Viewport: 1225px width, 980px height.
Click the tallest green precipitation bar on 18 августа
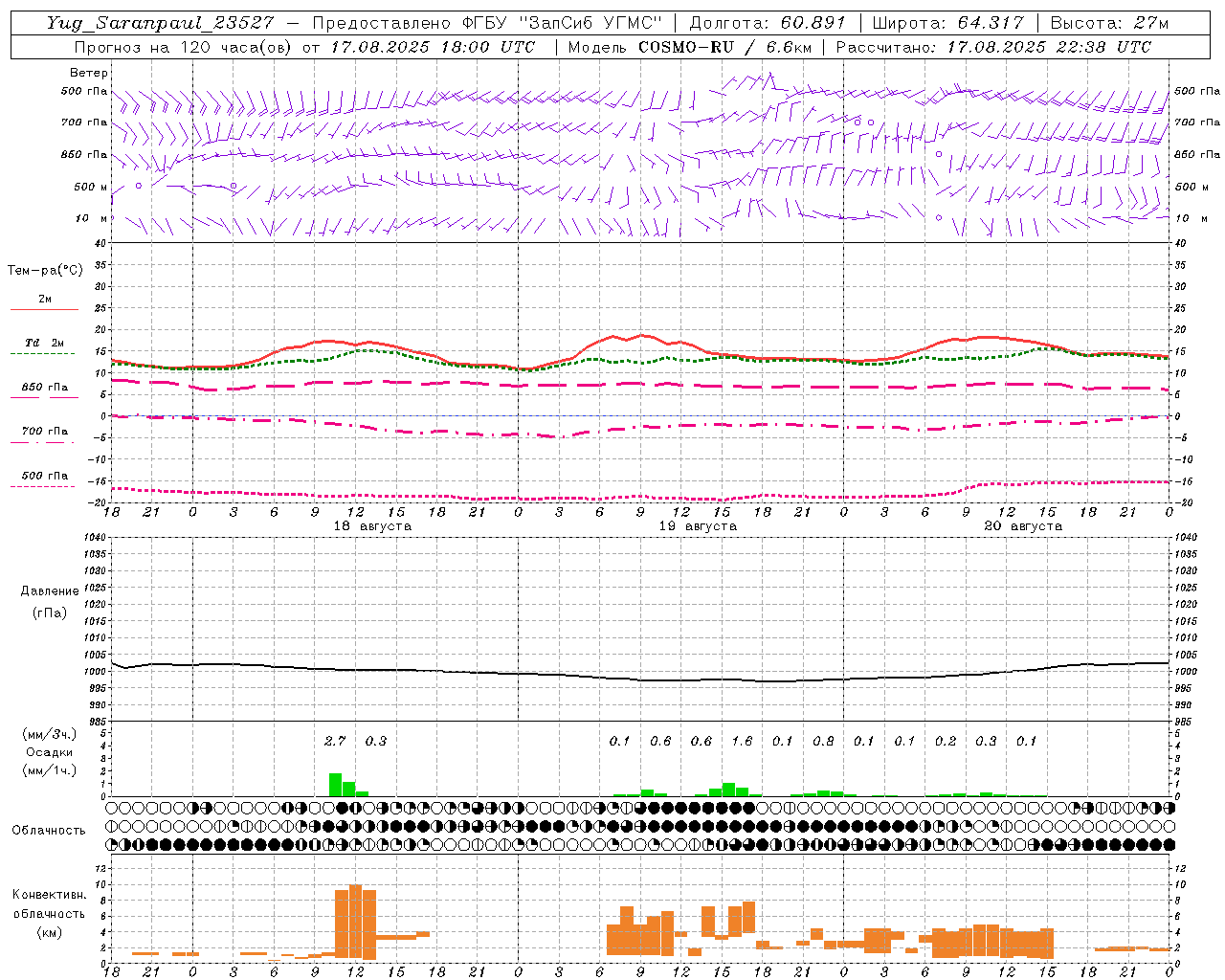[335, 785]
